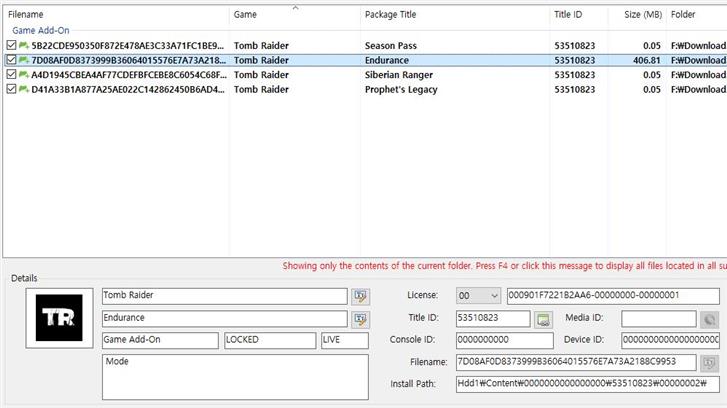
Task: Click the folder path in Season Pass row
Action: (x=698, y=45)
